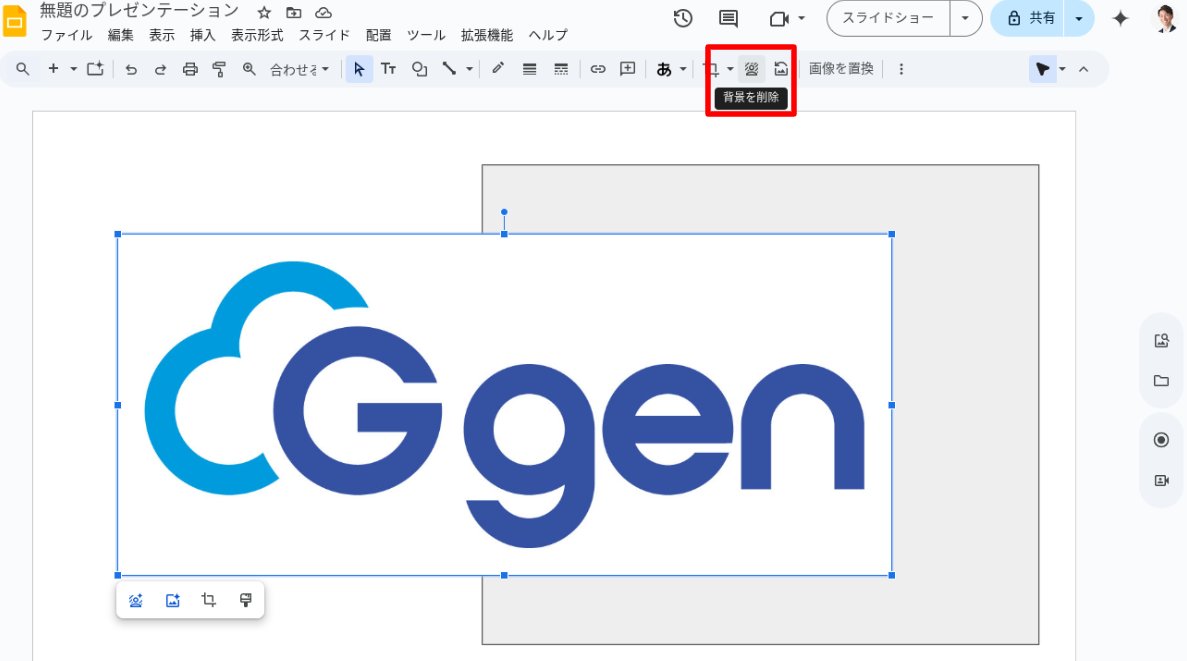
Task: Star this presentation
Action: pyautogui.click(x=263, y=13)
